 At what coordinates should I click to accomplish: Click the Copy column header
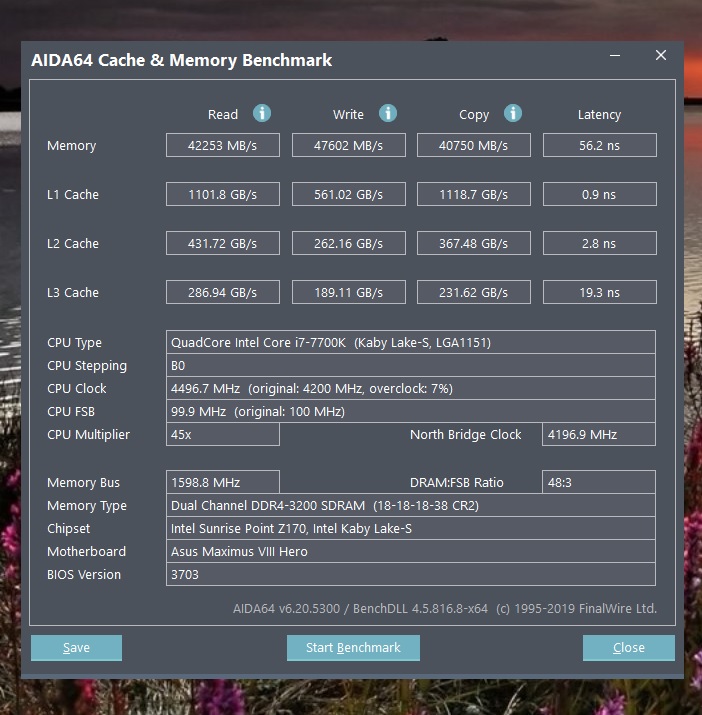pyautogui.click(x=474, y=114)
